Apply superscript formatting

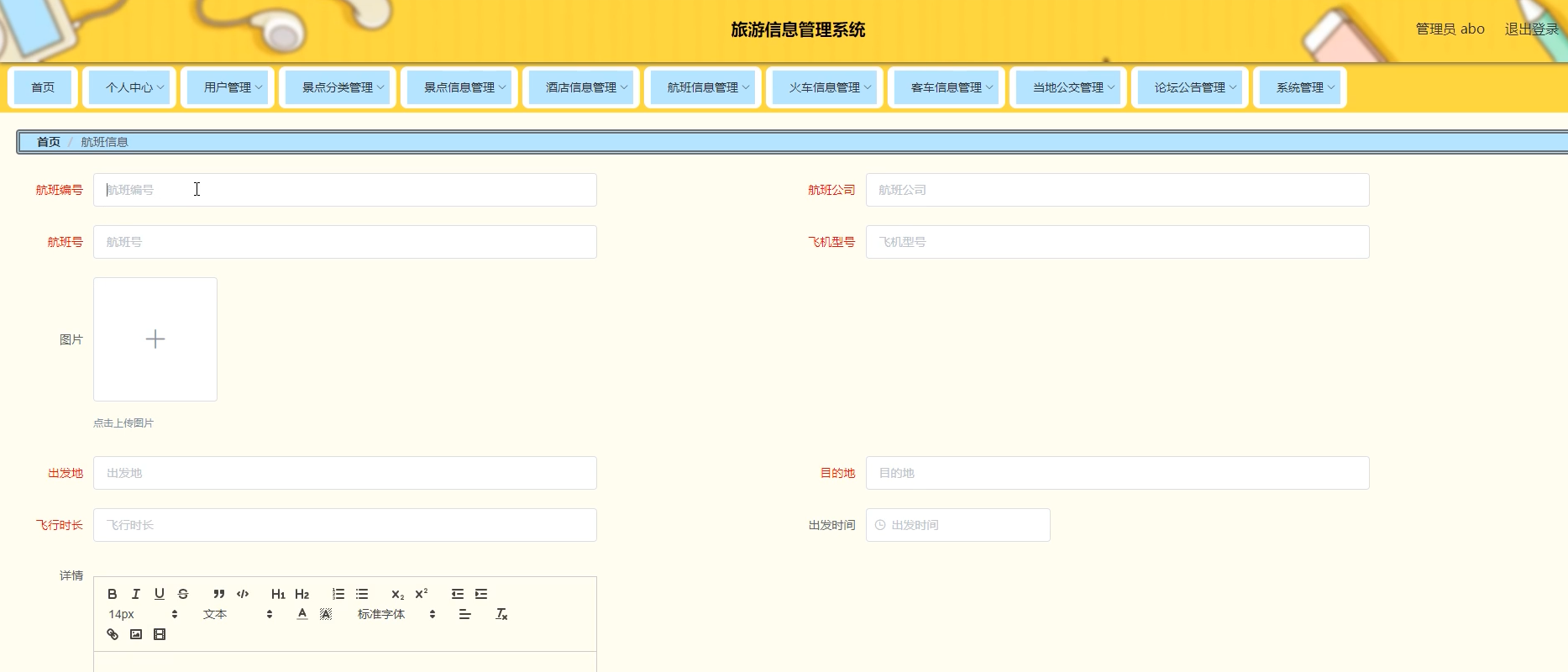pos(422,594)
